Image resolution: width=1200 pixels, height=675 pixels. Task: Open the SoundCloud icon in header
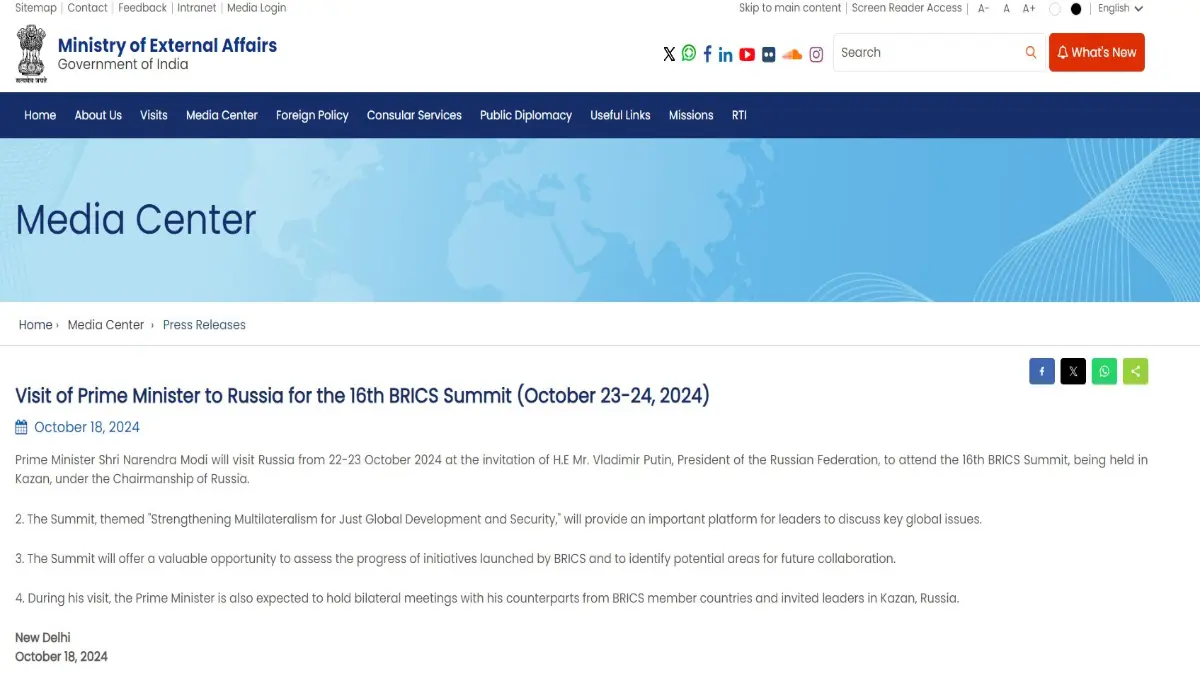click(x=792, y=54)
